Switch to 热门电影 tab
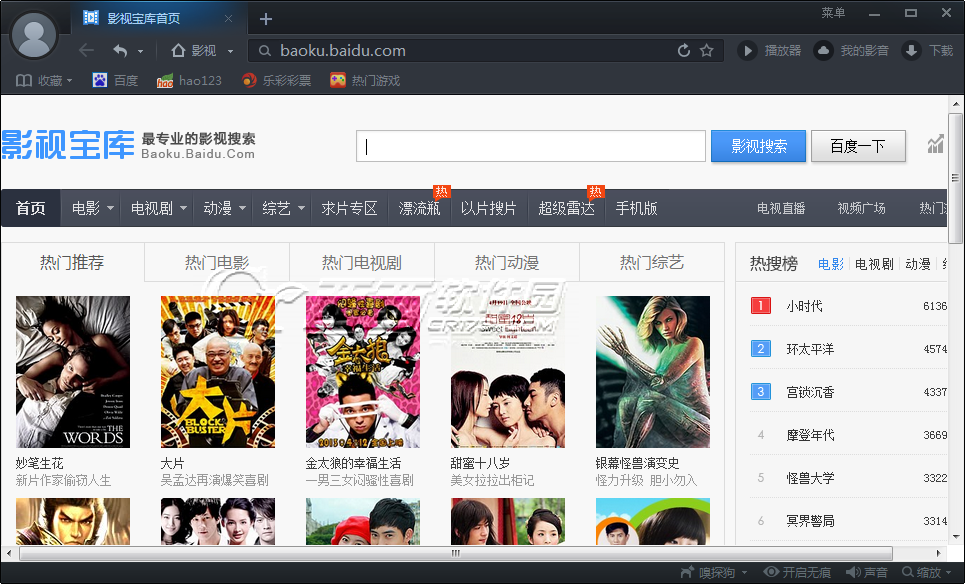The height and width of the screenshot is (584, 965). 217,263
